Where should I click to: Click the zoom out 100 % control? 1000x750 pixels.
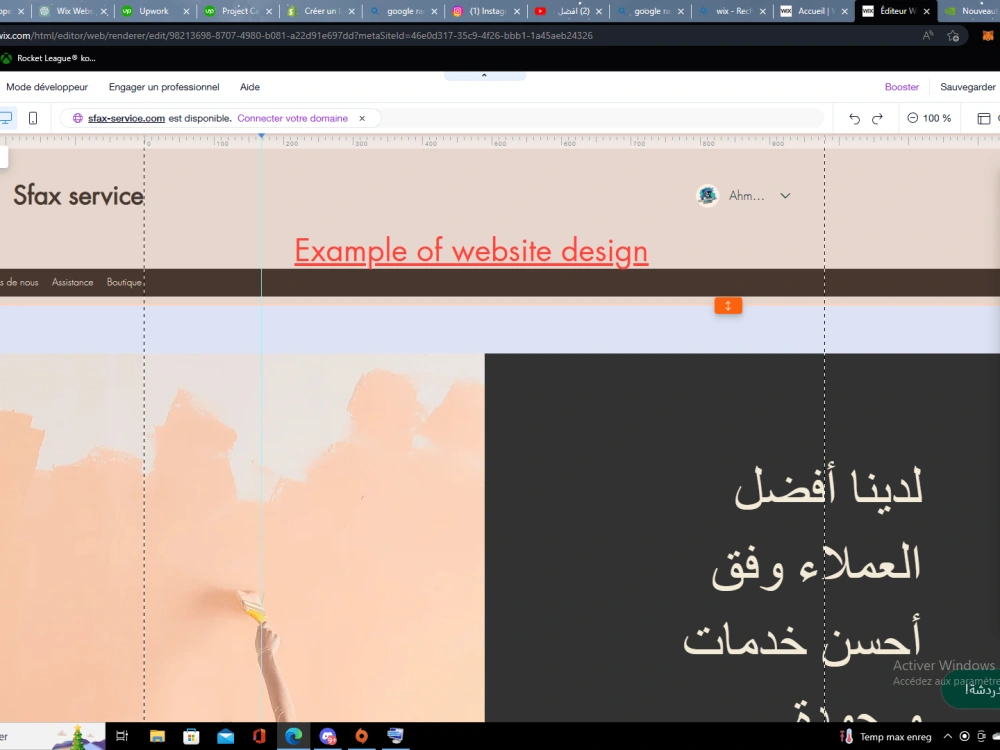[x=929, y=118]
